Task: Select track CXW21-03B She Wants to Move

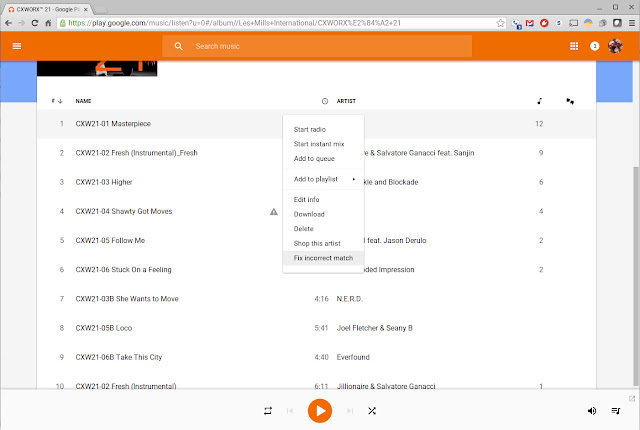Action: (127, 299)
